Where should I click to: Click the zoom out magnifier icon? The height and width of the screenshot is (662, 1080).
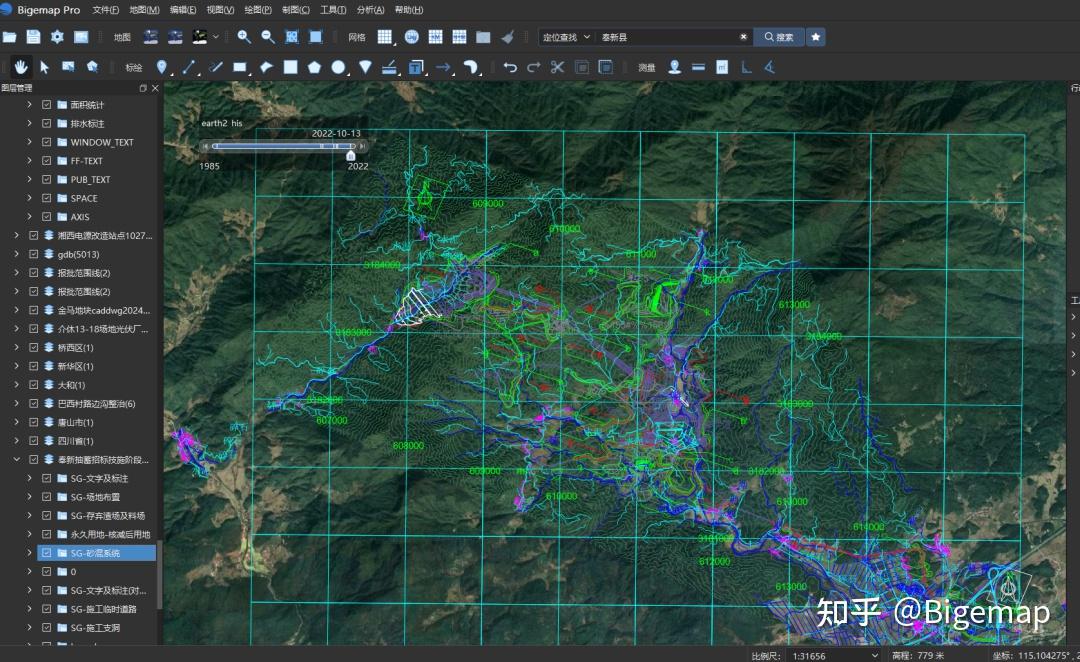coord(268,37)
